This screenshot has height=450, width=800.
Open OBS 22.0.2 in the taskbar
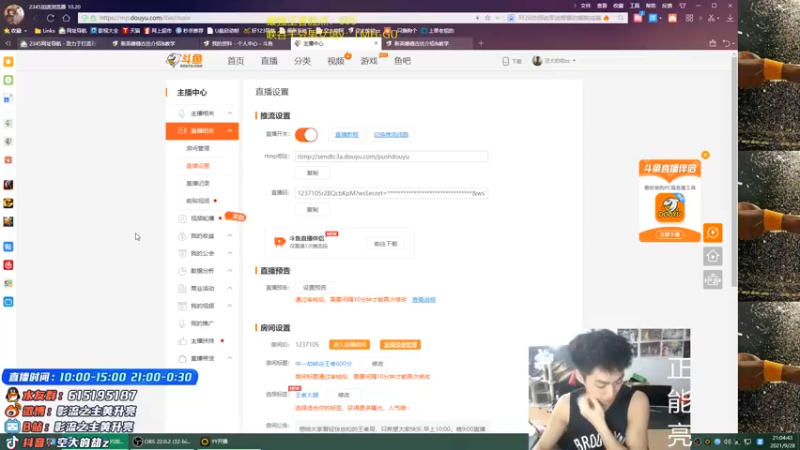tap(163, 442)
